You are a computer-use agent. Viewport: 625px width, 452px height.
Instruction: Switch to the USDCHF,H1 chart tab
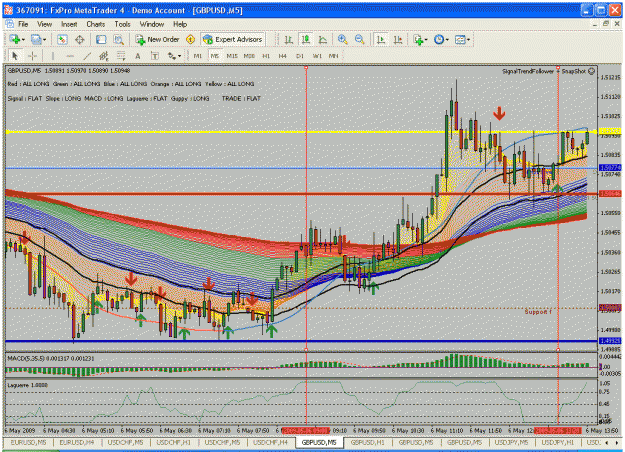[173, 442]
